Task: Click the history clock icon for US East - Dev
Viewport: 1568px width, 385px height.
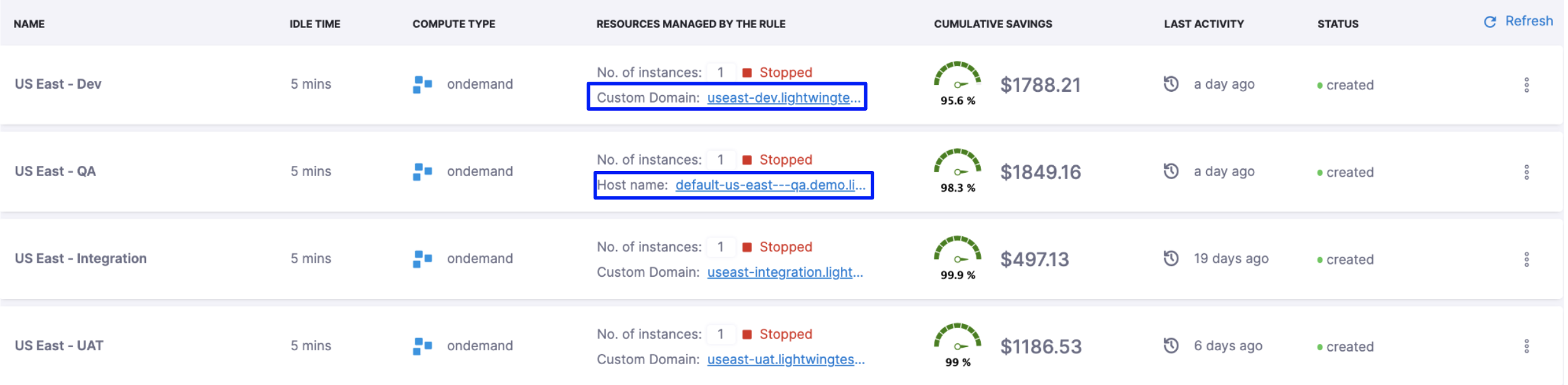Action: click(1171, 84)
